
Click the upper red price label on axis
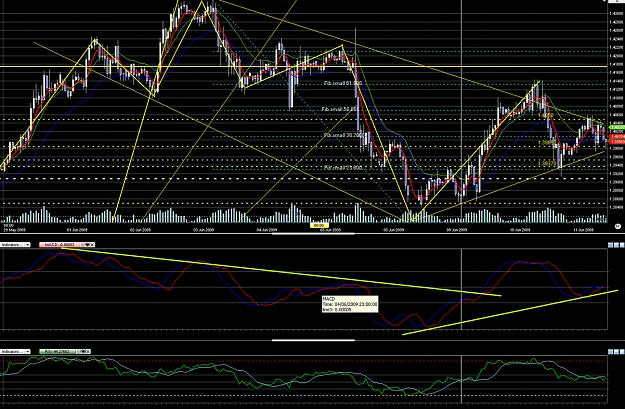(617, 136)
